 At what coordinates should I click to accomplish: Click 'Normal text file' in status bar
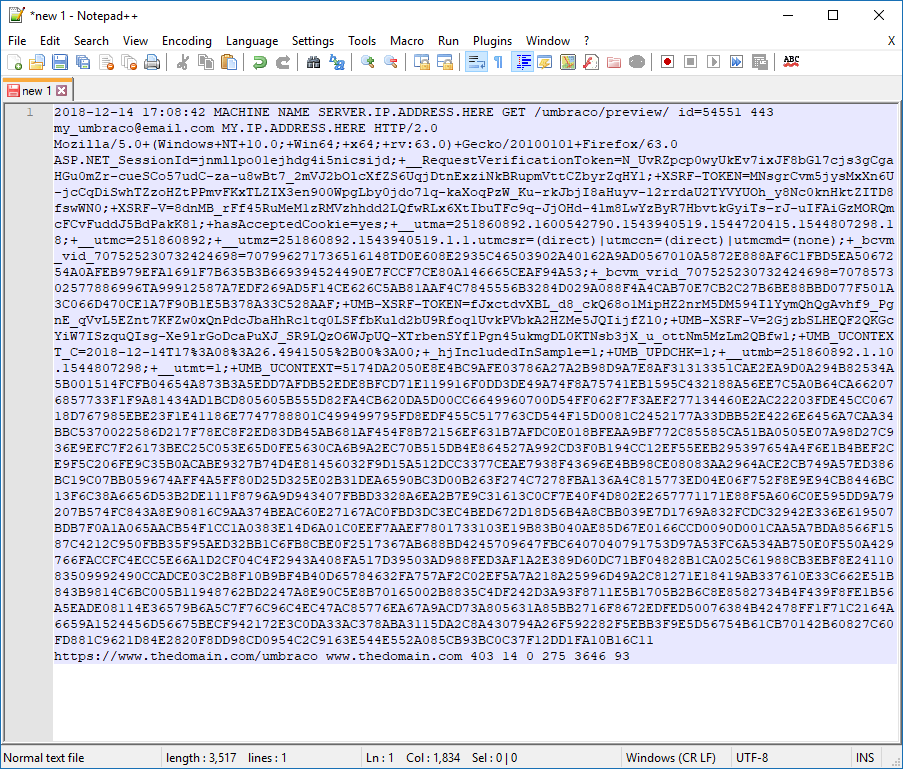pyautogui.click(x=44, y=757)
